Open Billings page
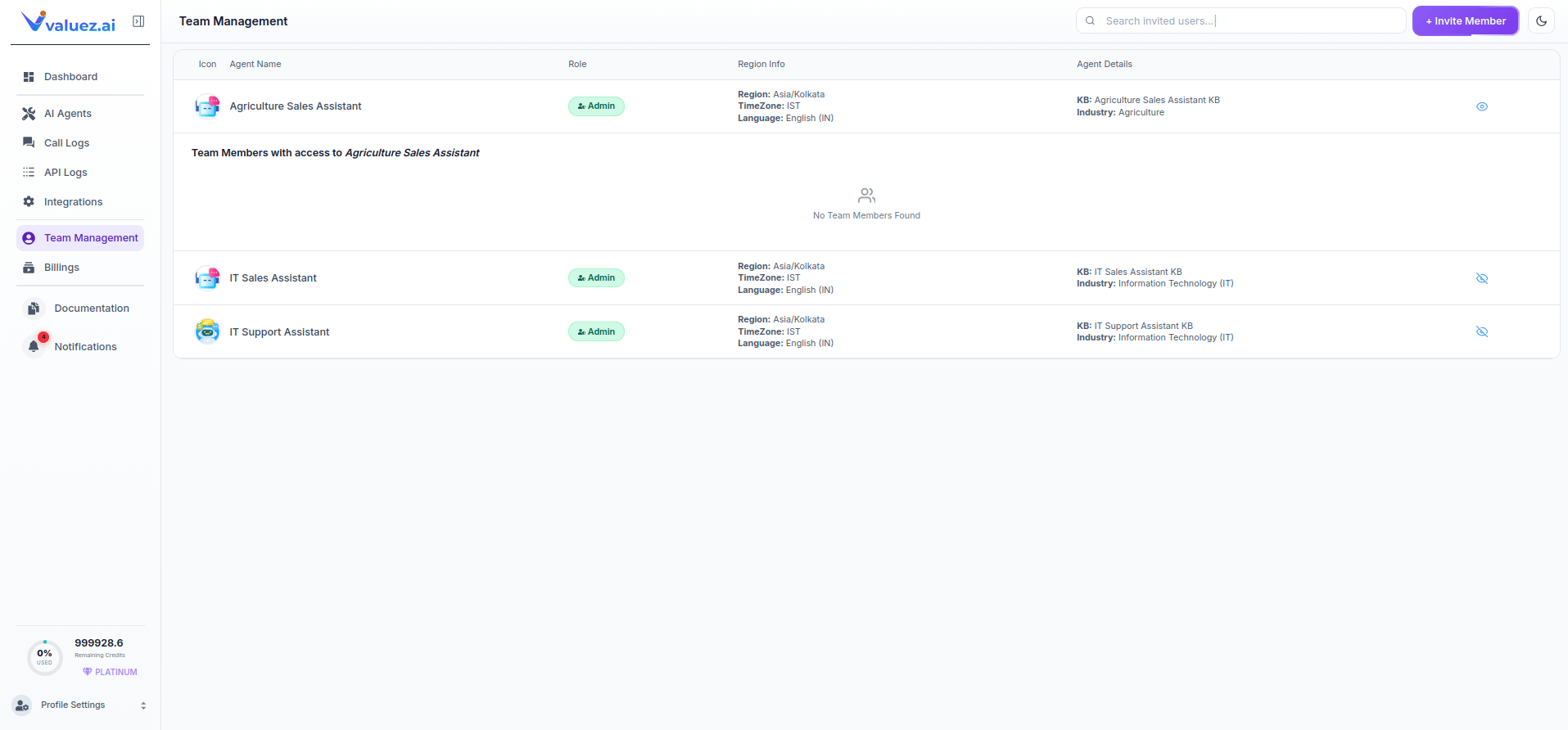This screenshot has width=1568, height=730. pyautogui.click(x=80, y=268)
